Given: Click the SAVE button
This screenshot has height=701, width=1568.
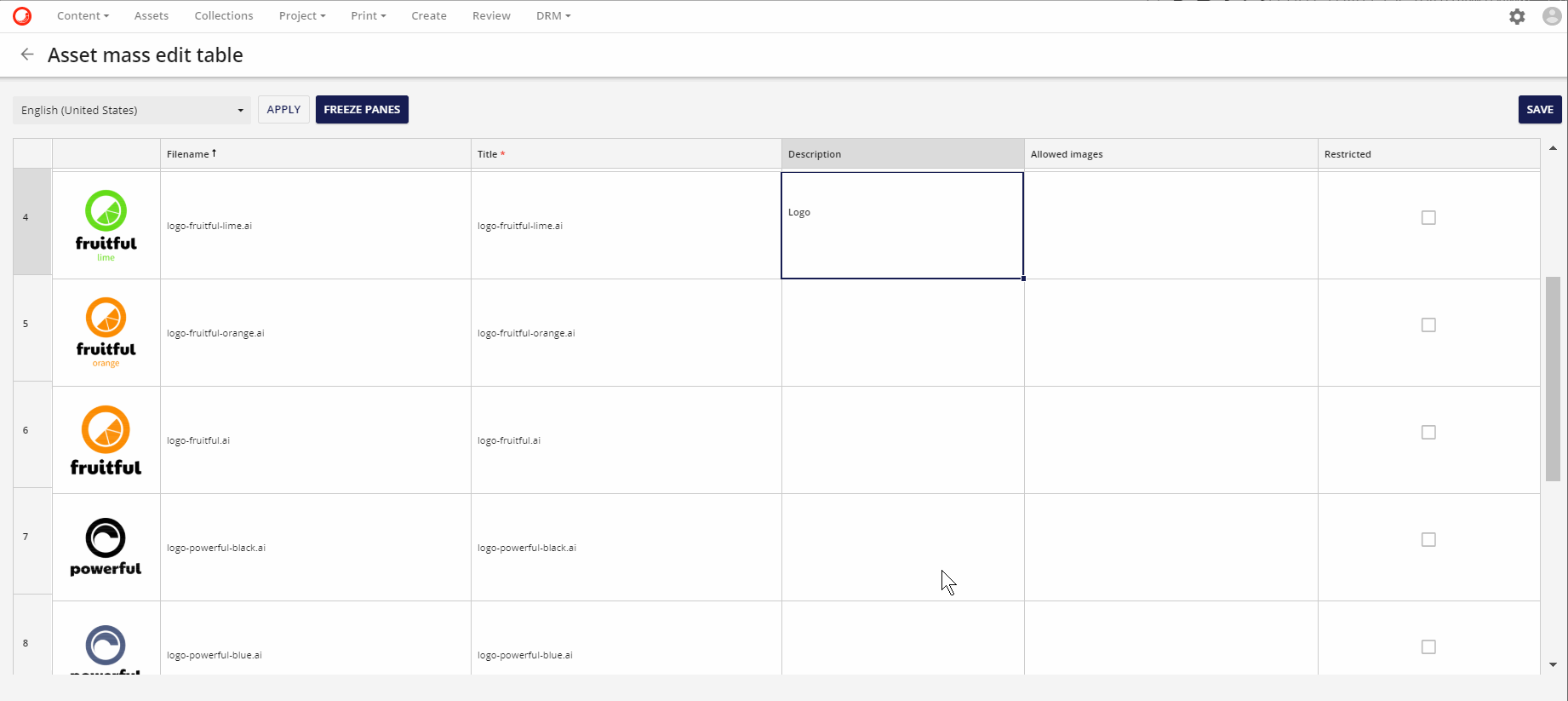Looking at the screenshot, I should tap(1540, 109).
